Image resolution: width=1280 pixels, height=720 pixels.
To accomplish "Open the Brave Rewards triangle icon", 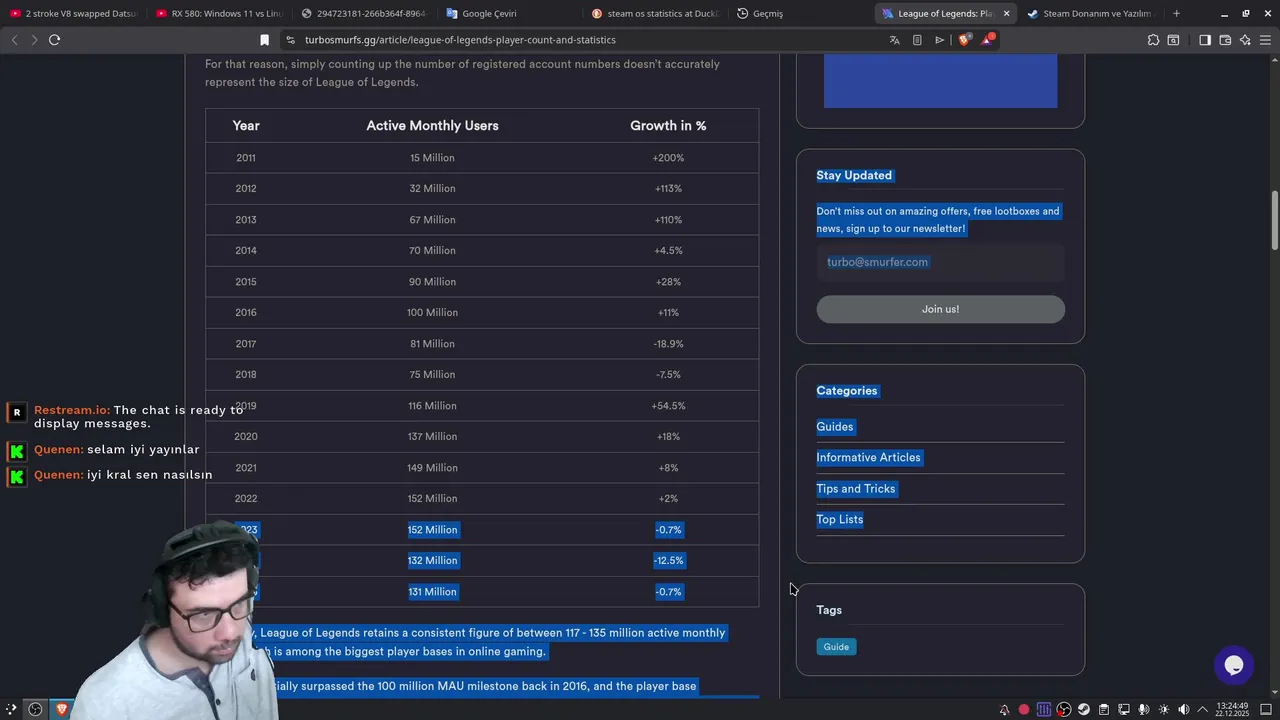I will [x=987, y=40].
